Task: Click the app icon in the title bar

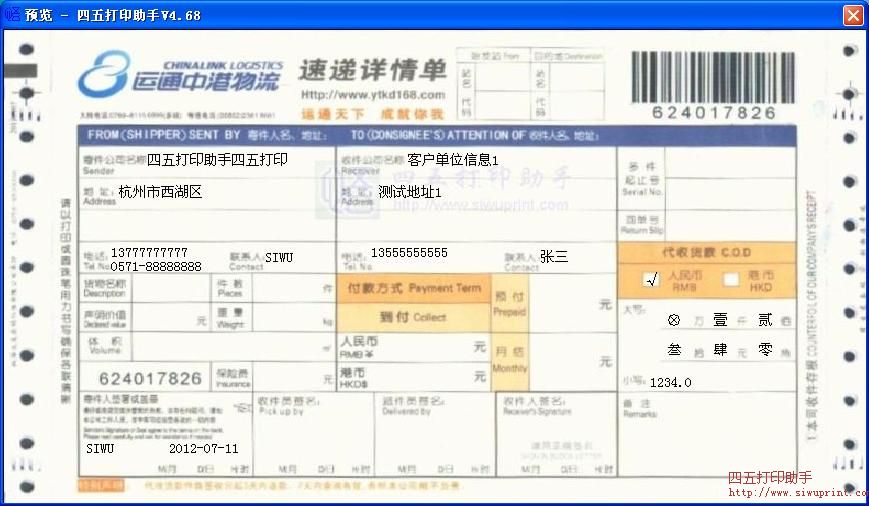Action: pos(12,14)
